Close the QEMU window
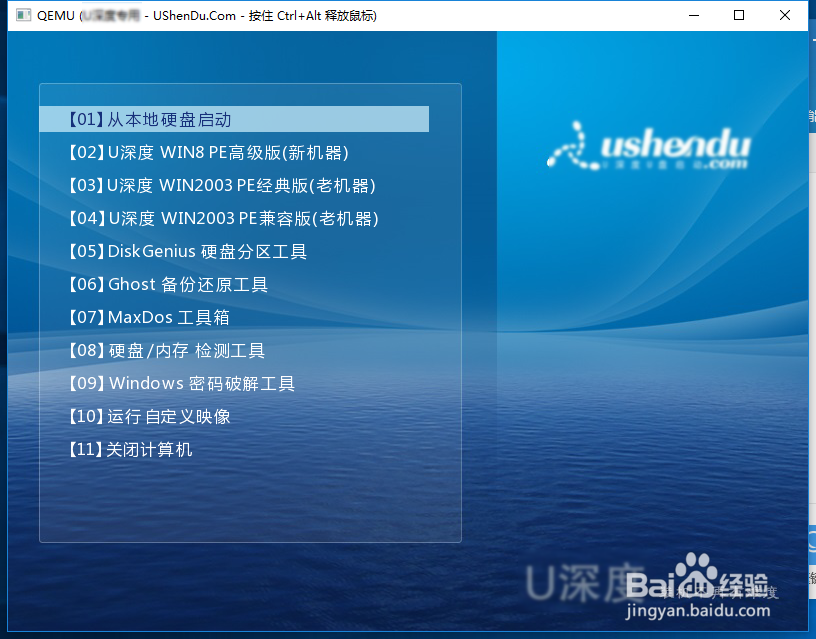Image resolution: width=816 pixels, height=639 pixels. pos(785,16)
